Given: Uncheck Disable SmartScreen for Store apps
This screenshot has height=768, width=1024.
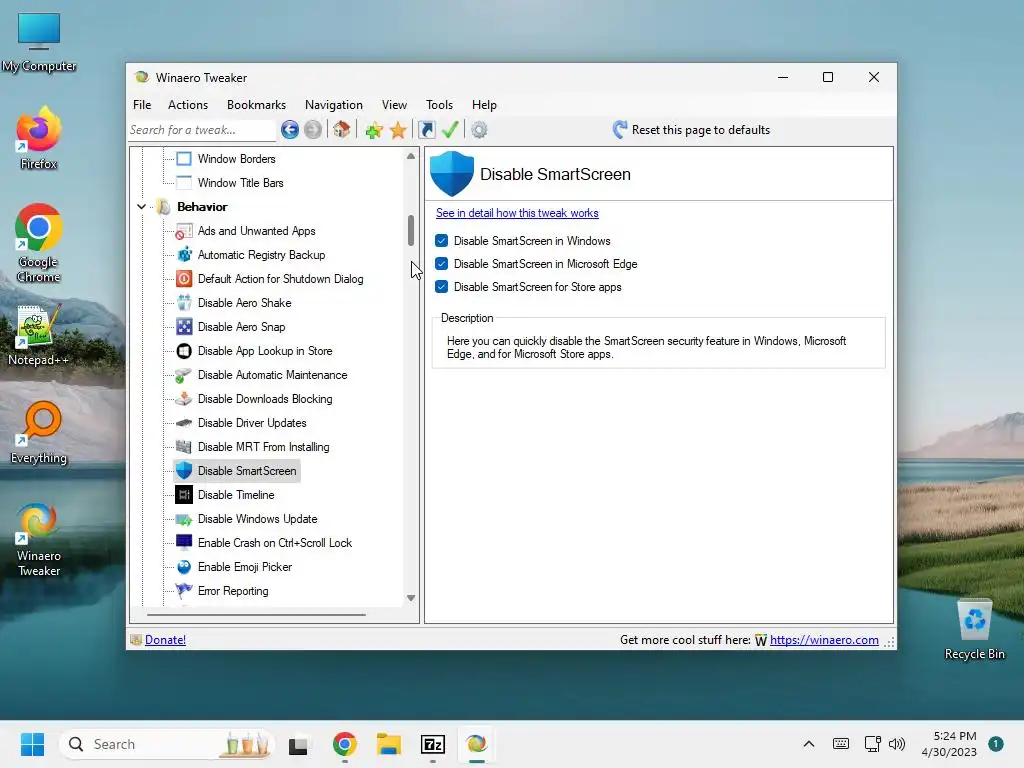Looking at the screenshot, I should click(441, 287).
